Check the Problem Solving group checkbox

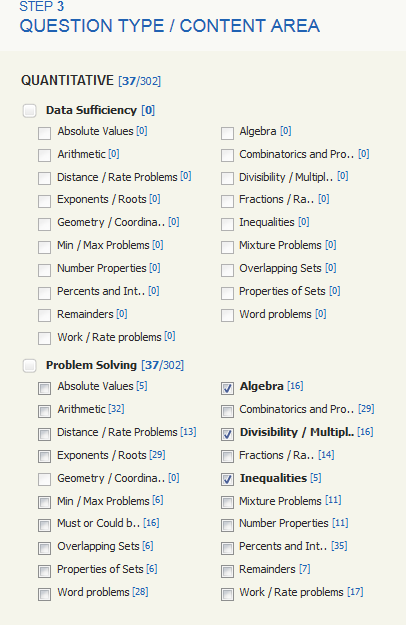29,366
